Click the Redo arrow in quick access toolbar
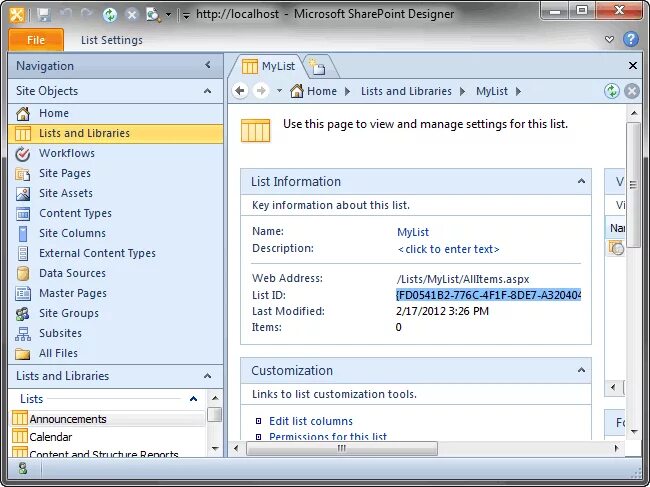650x487 pixels. point(87,14)
